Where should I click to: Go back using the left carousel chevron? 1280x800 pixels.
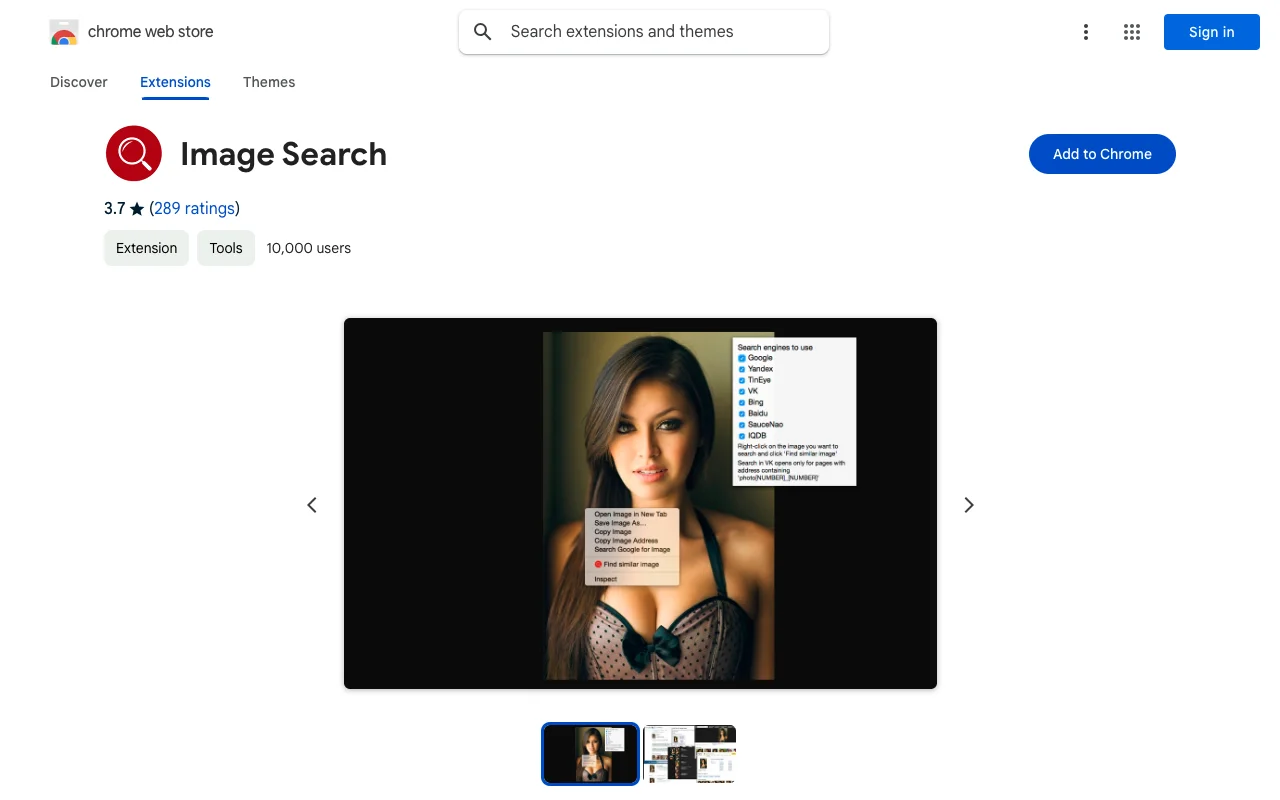coord(312,505)
